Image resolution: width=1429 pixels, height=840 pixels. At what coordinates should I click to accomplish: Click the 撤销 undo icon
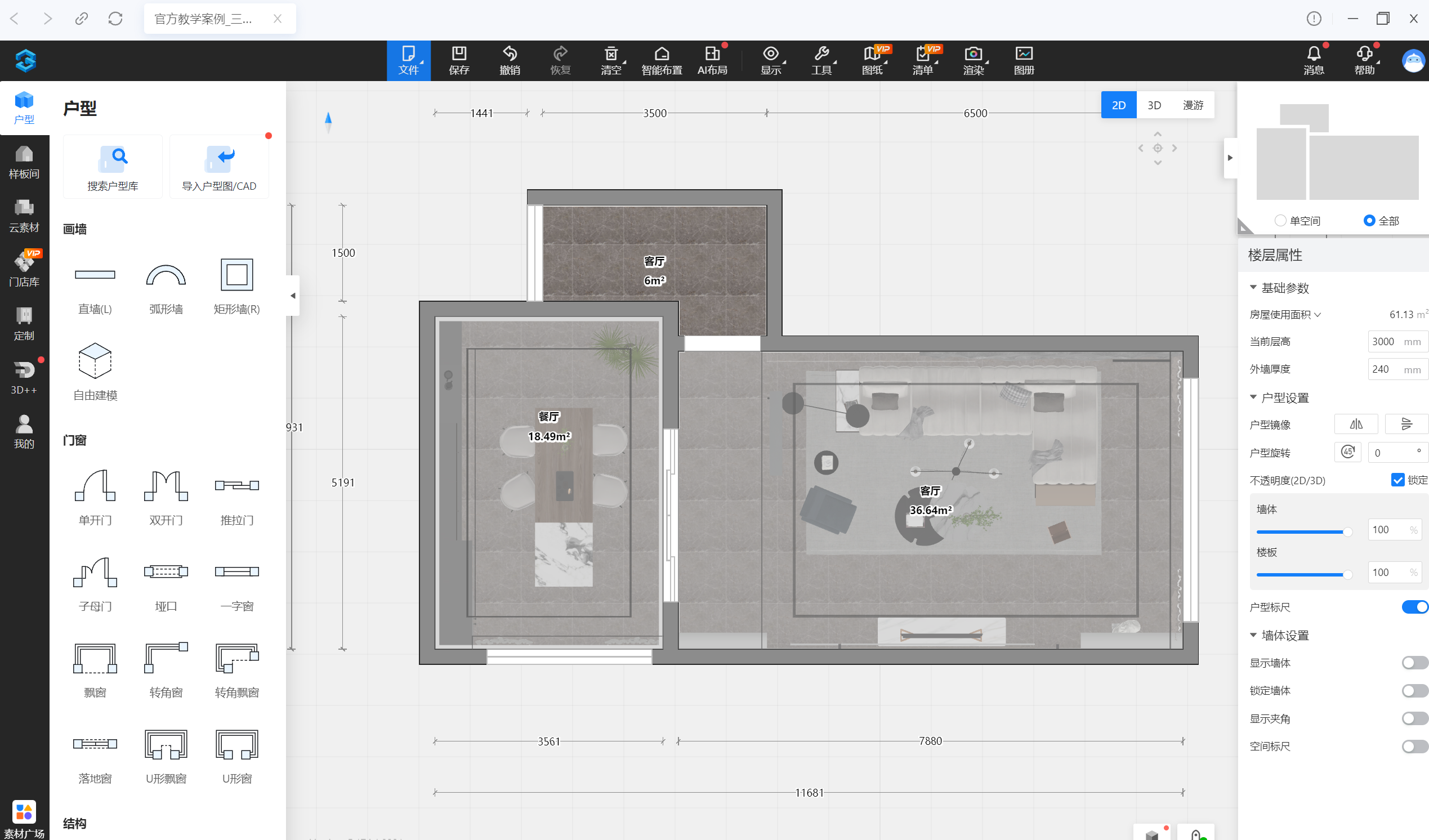509,54
